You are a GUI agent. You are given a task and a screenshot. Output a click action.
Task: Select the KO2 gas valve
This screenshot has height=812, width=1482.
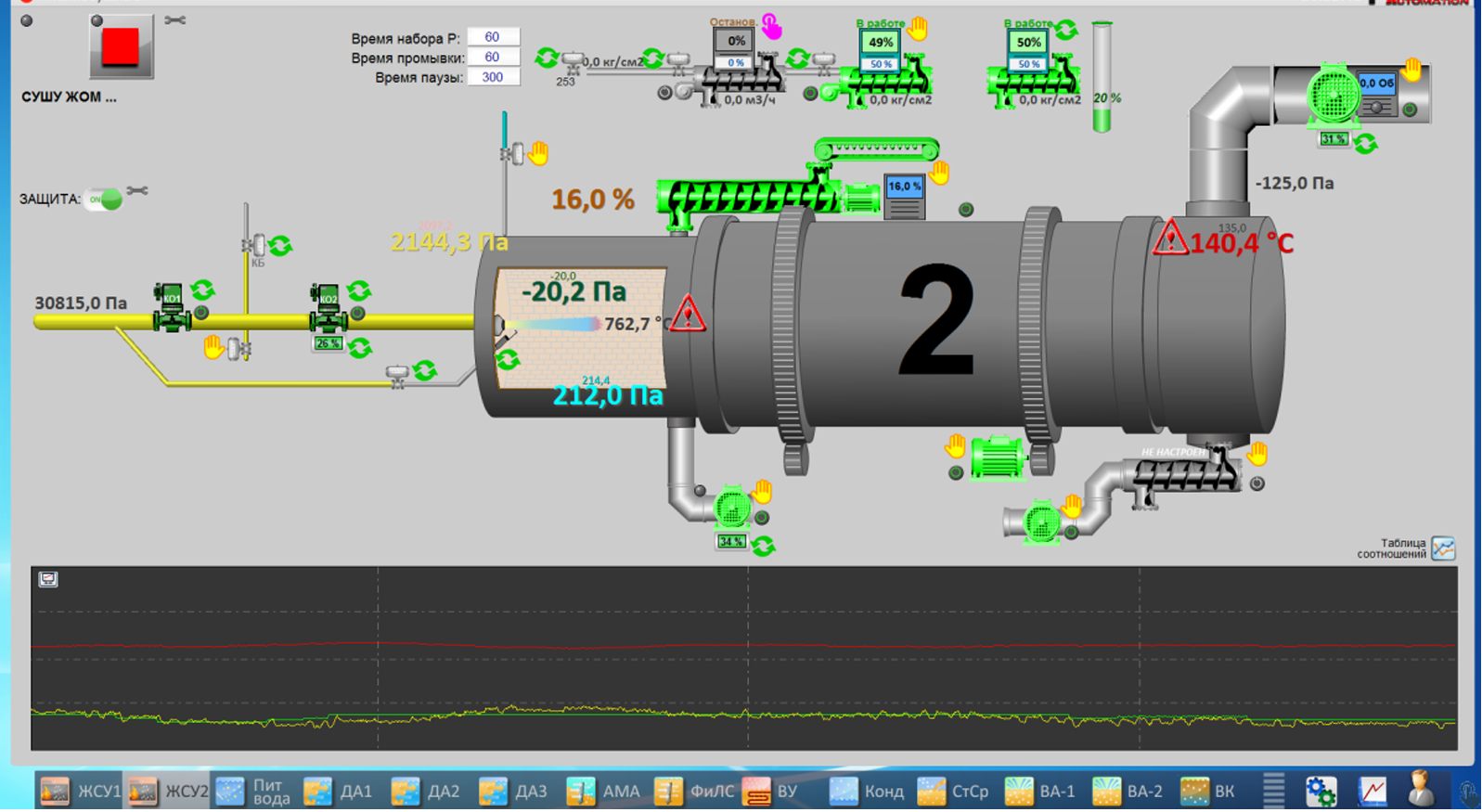tap(328, 307)
